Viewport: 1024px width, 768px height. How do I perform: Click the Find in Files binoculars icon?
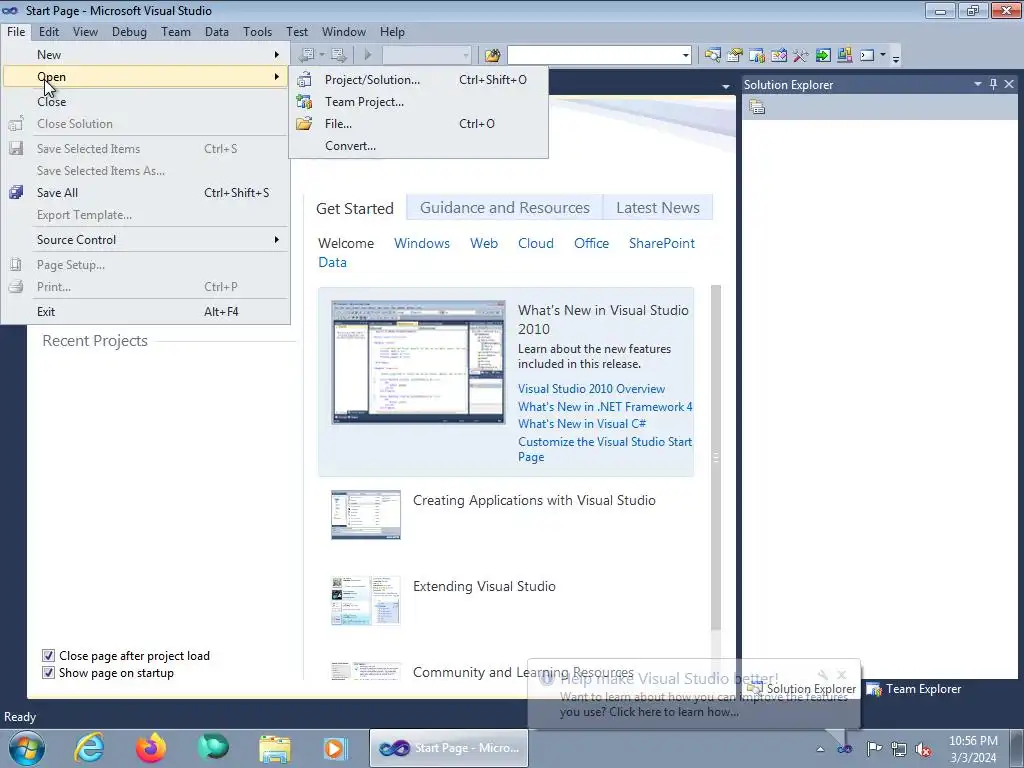[492, 56]
